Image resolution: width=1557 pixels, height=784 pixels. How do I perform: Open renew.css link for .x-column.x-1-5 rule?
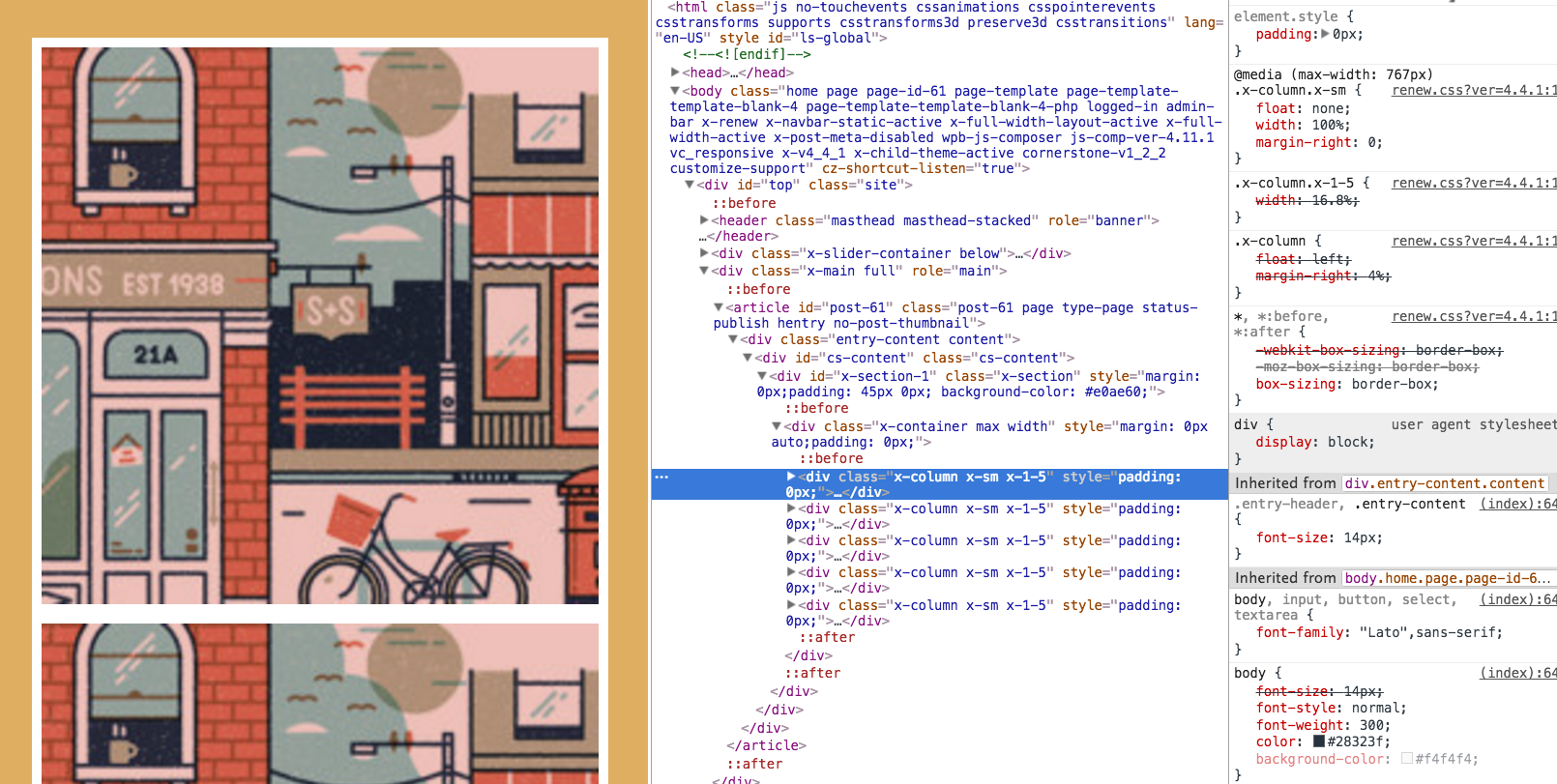[x=1474, y=183]
